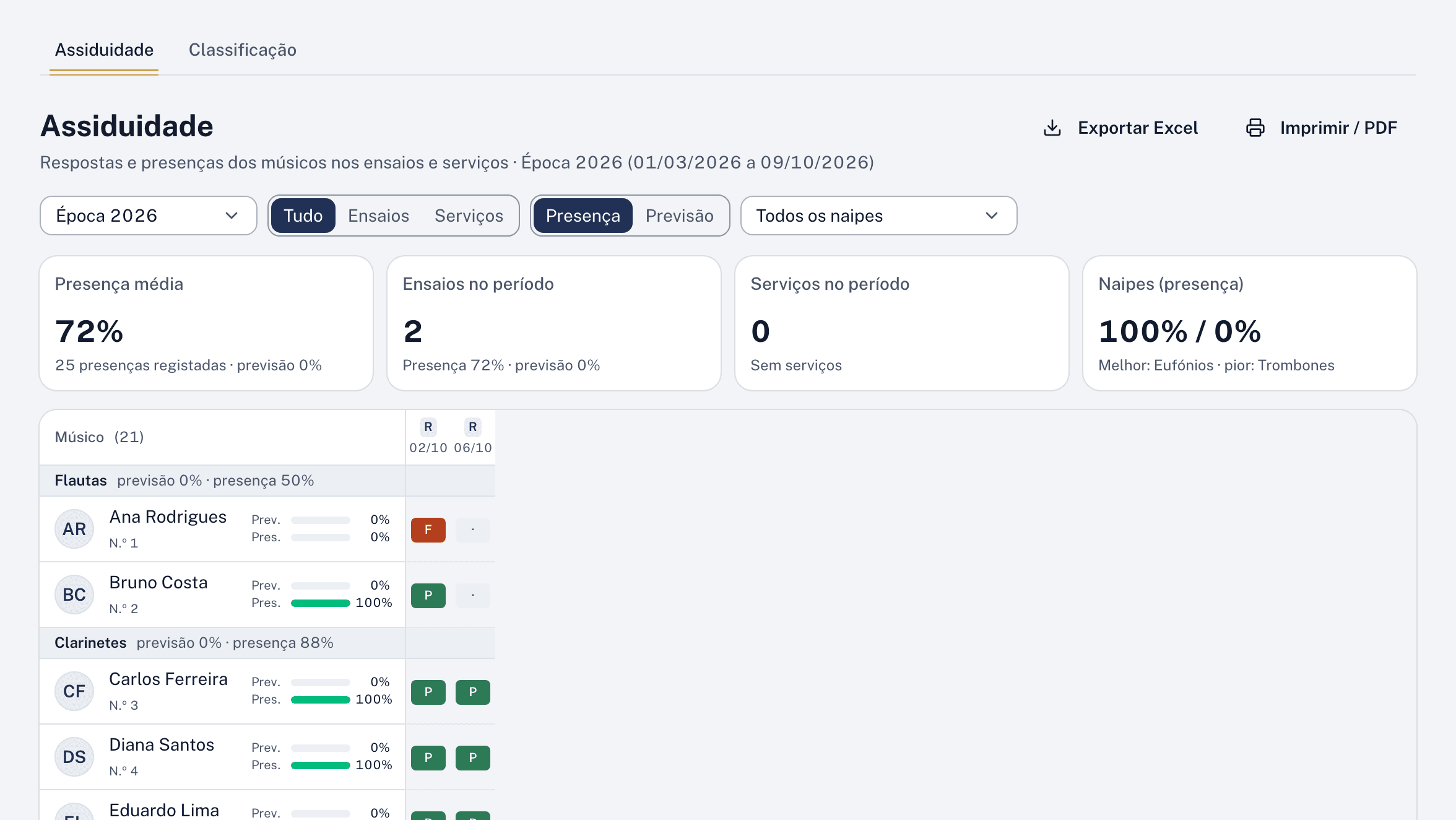Click the download icon beside Exportar Excel
Image resolution: width=1456 pixels, height=820 pixels.
pos(1052,128)
